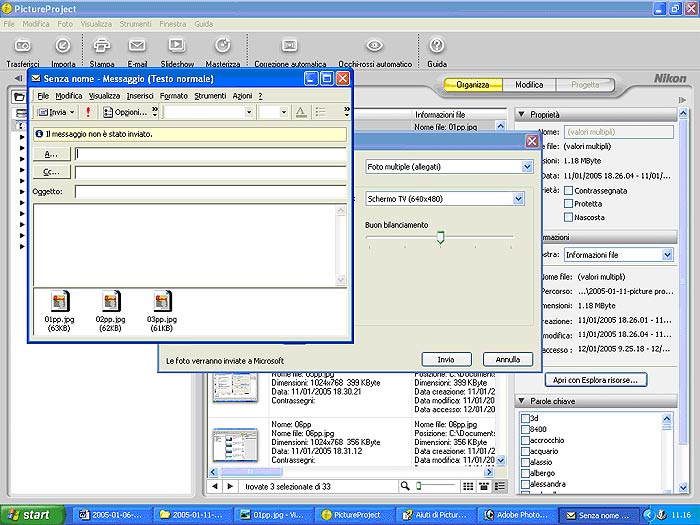Click the E-mail envelope icon in PictureProject
This screenshot has height=525, width=700.
137,46
